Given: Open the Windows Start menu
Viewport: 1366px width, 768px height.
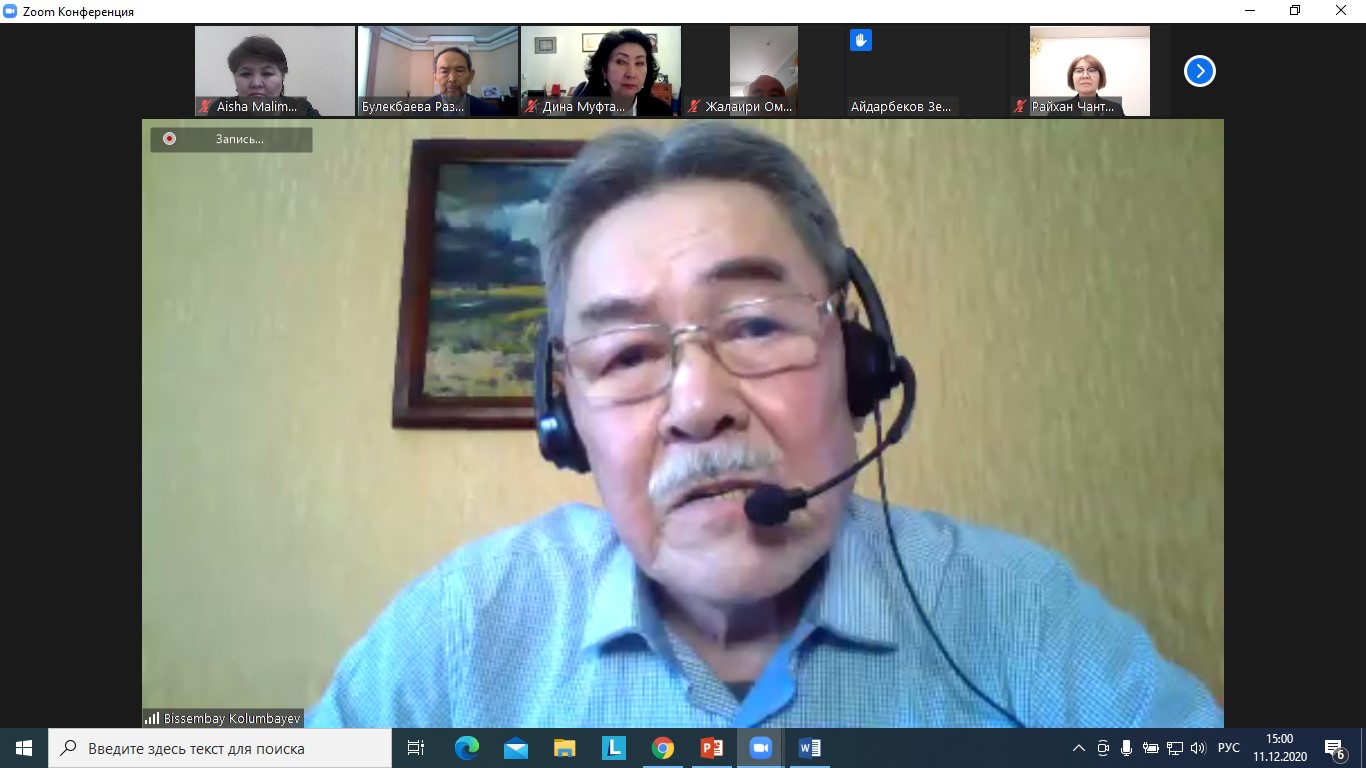Looking at the screenshot, I should click(x=24, y=748).
